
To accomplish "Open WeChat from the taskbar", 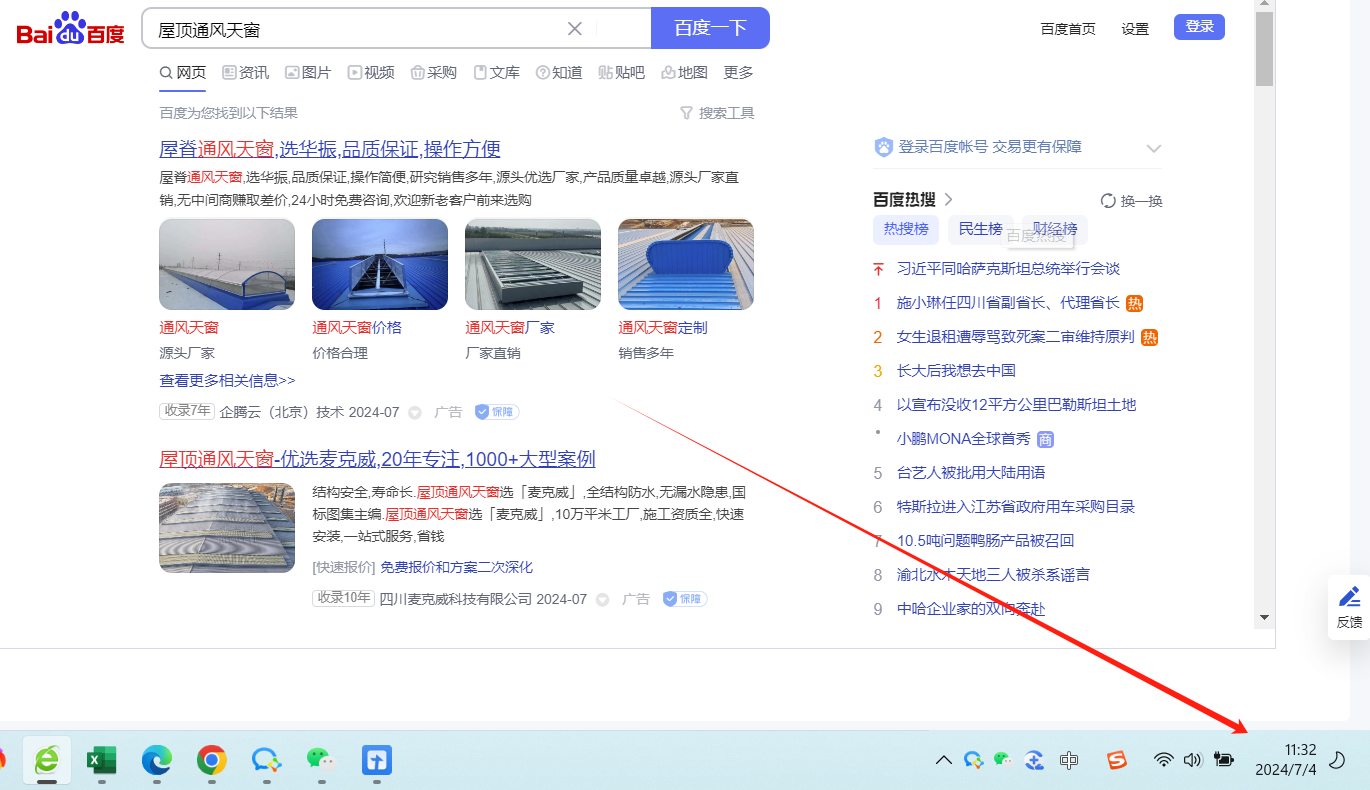I will click(320, 761).
